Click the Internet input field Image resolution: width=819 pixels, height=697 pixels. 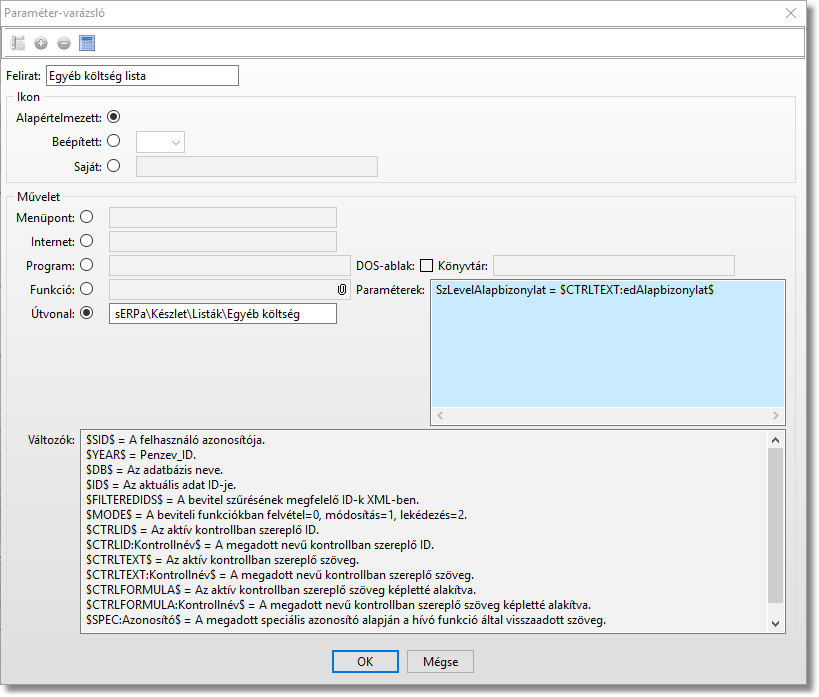pos(223,241)
